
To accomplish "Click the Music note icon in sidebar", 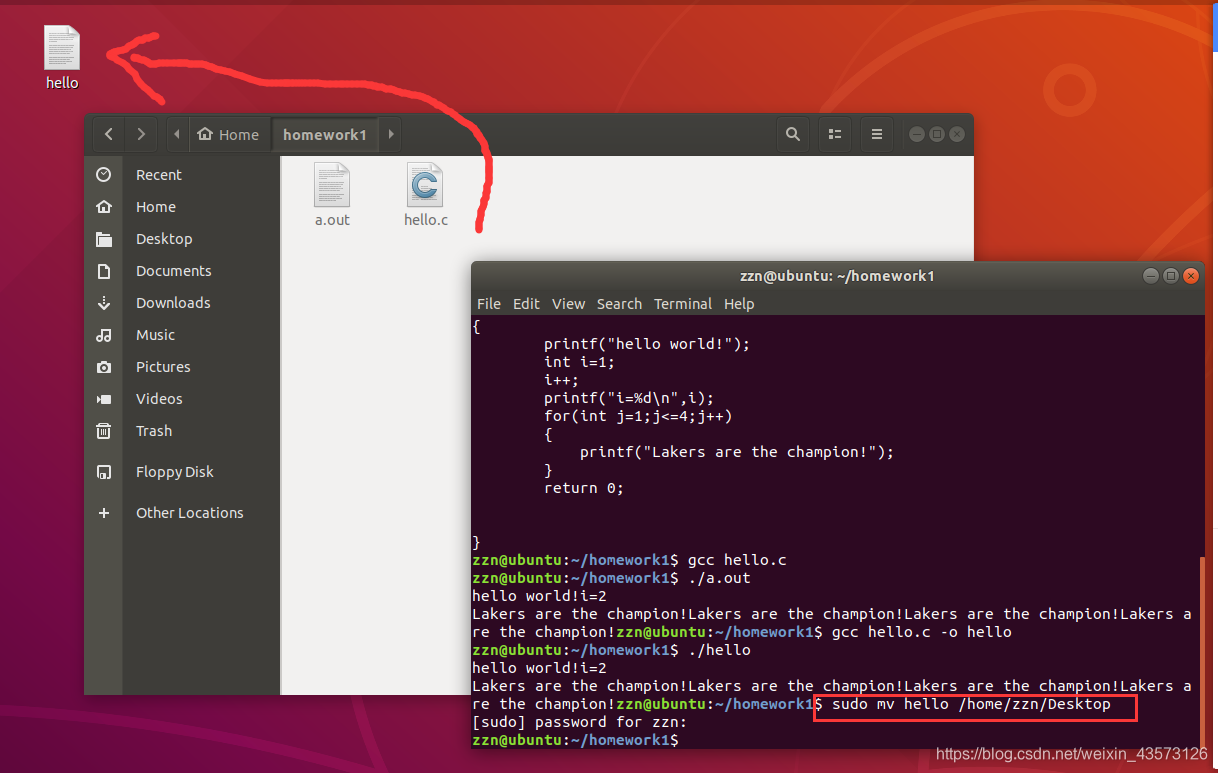I will point(104,335).
